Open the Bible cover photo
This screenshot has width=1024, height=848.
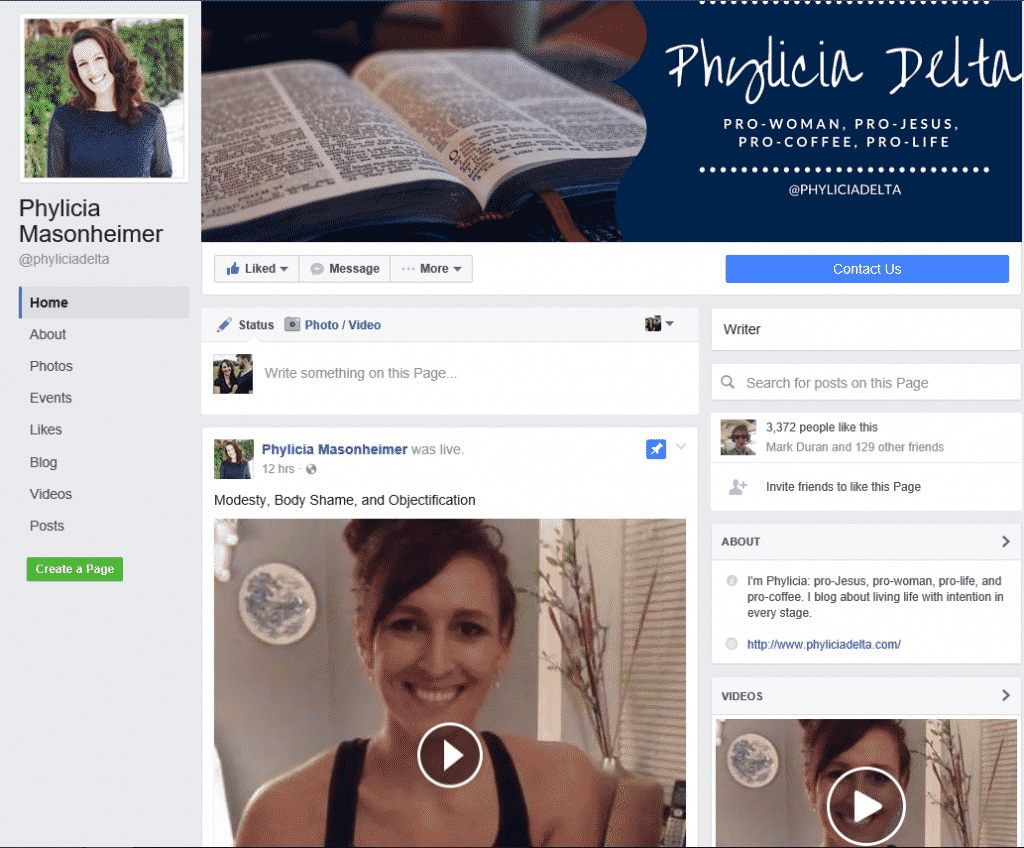click(612, 121)
